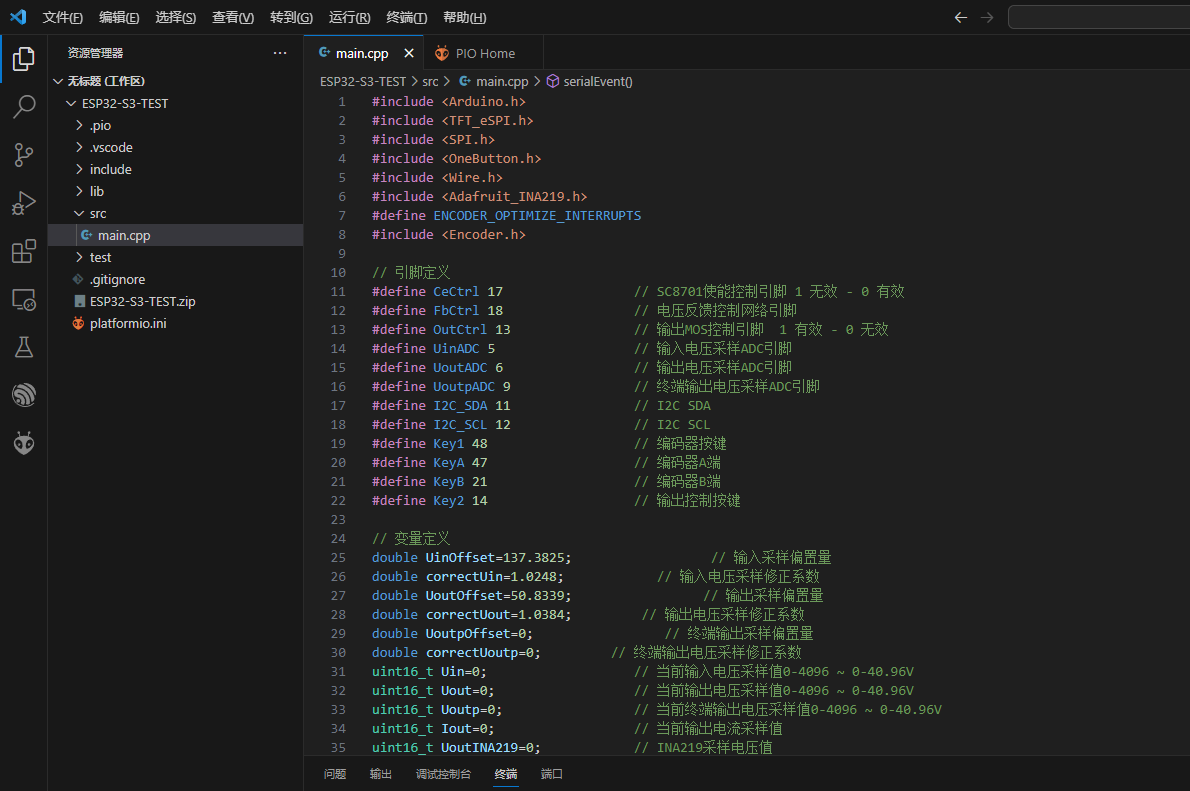Switch to the 端口 panel tab
The width and height of the screenshot is (1190, 791).
[x=551, y=774]
